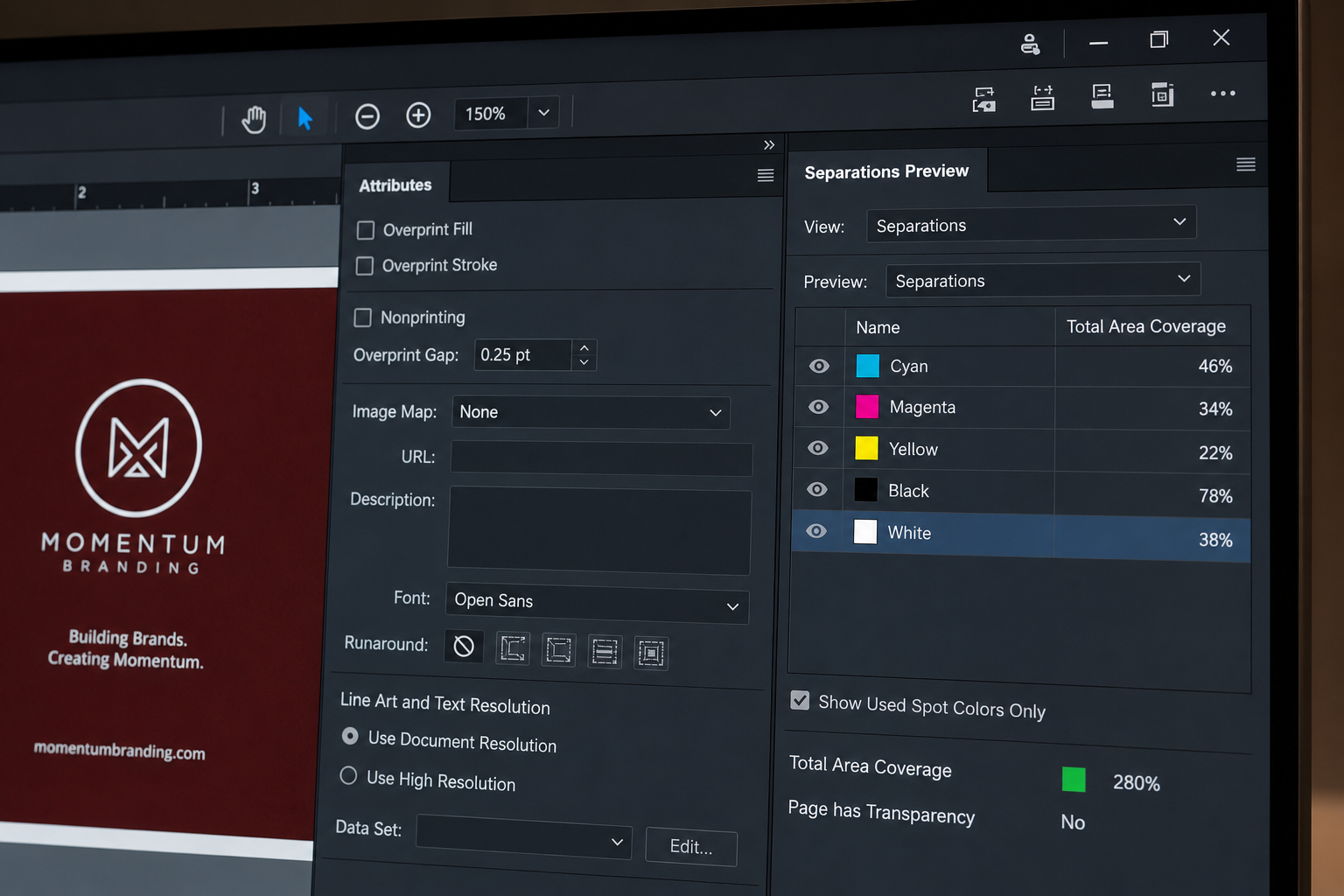Tick the Nonprinting checkbox
Screen dimensions: 1344x896
[362, 318]
